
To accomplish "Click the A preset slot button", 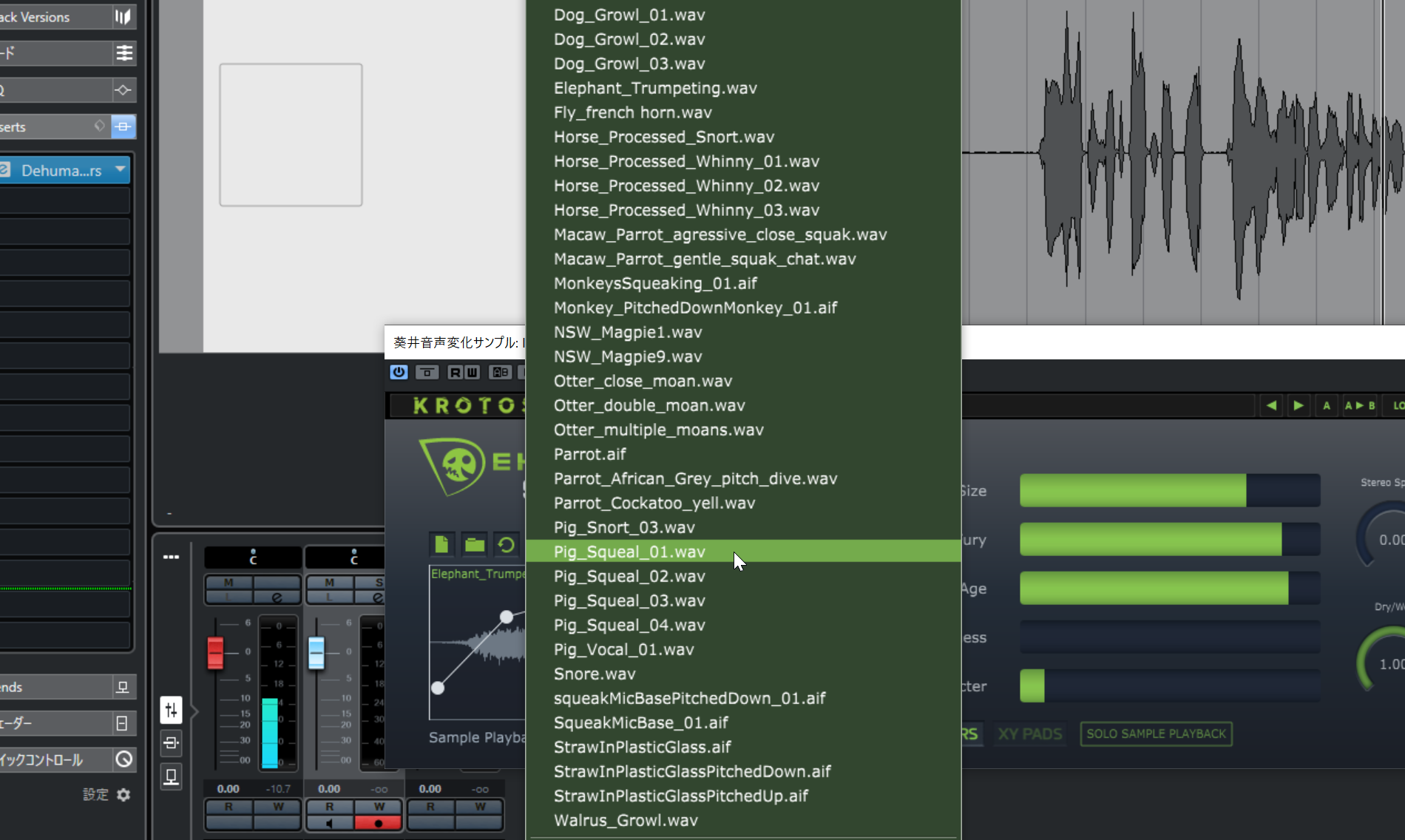I will [1327, 405].
